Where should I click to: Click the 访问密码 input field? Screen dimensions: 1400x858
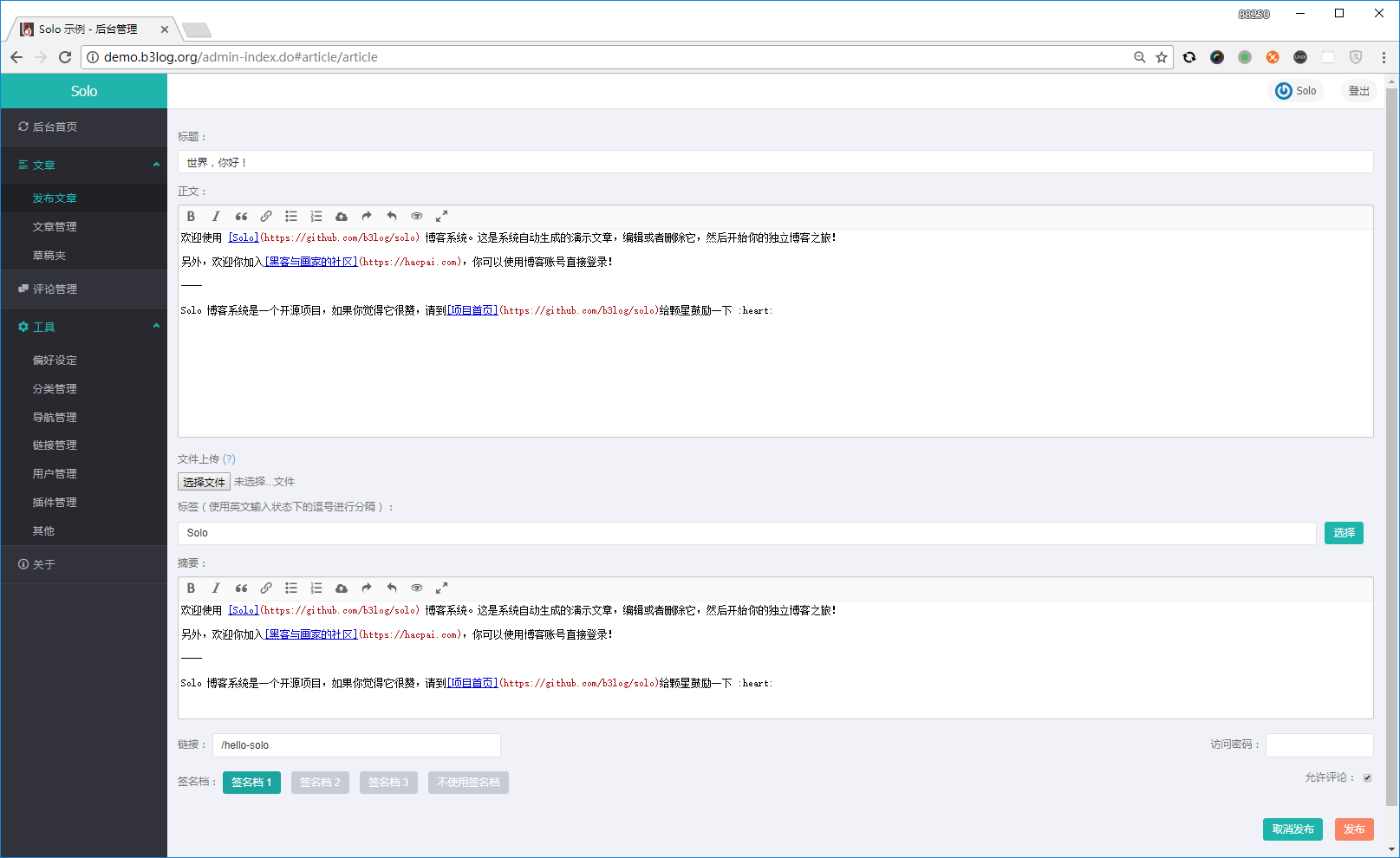click(1319, 745)
